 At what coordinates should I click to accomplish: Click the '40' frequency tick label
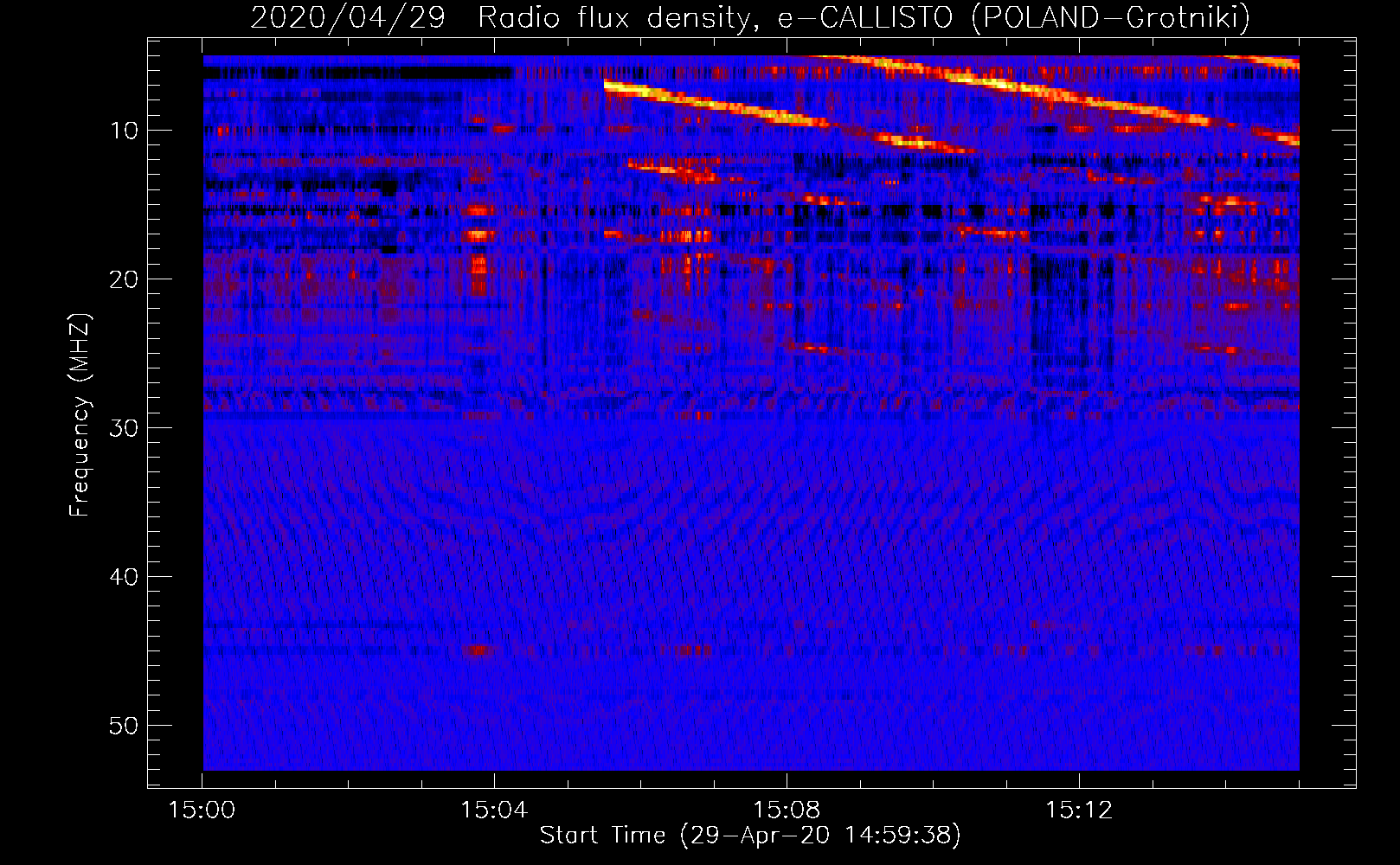[125, 577]
